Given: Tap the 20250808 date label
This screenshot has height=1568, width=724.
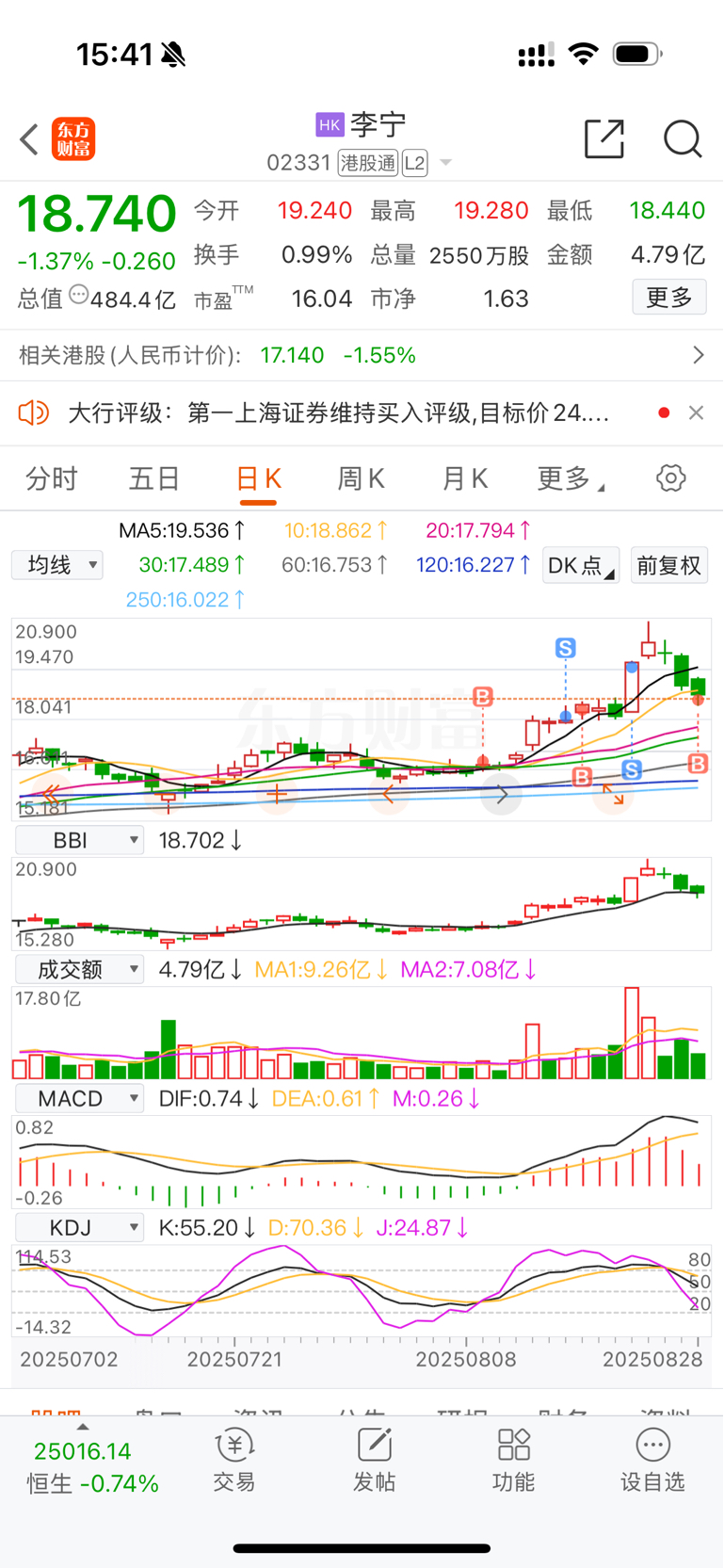Looking at the screenshot, I should point(466,1360).
